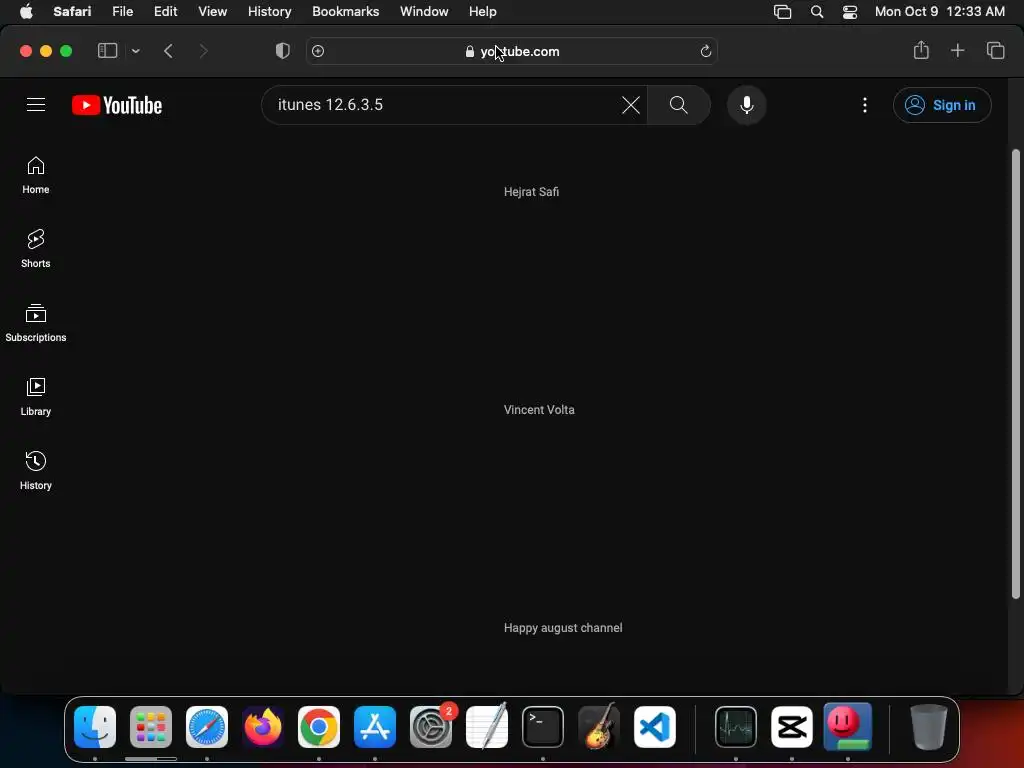Open the red smiley face app in Dock
1024x768 pixels.
[848, 727]
